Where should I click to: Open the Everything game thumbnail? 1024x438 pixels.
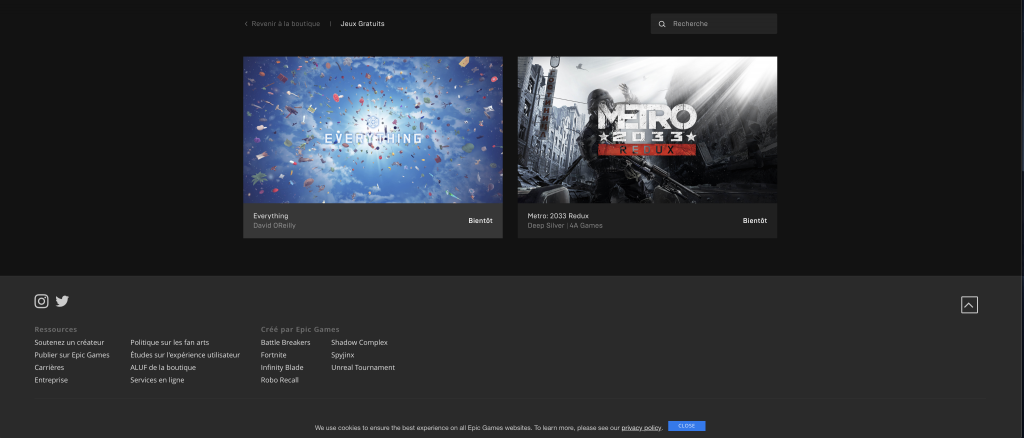(x=372, y=130)
